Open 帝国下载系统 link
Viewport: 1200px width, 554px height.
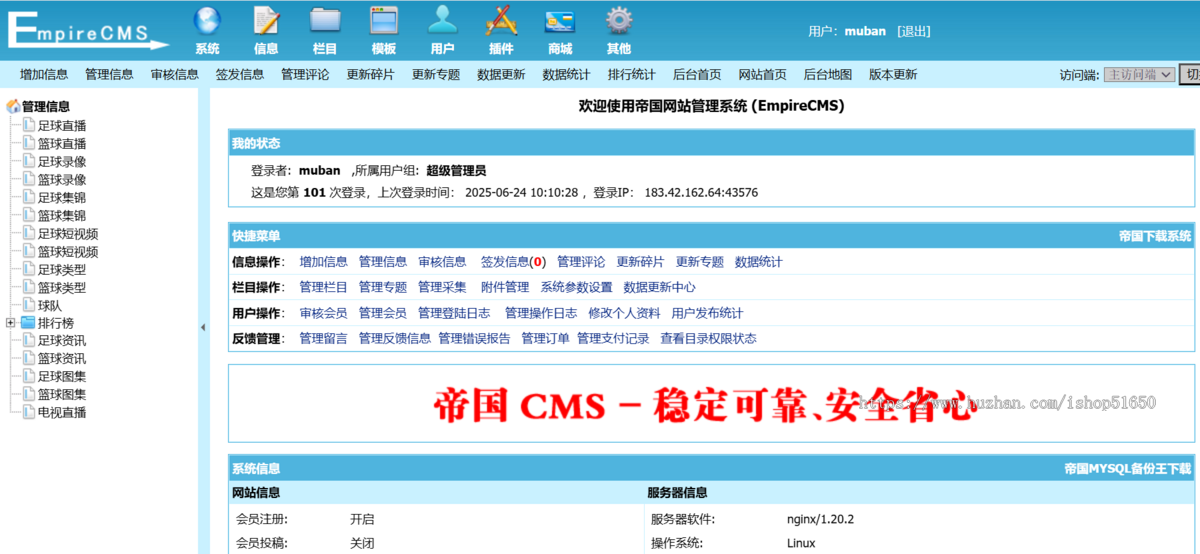1155,236
